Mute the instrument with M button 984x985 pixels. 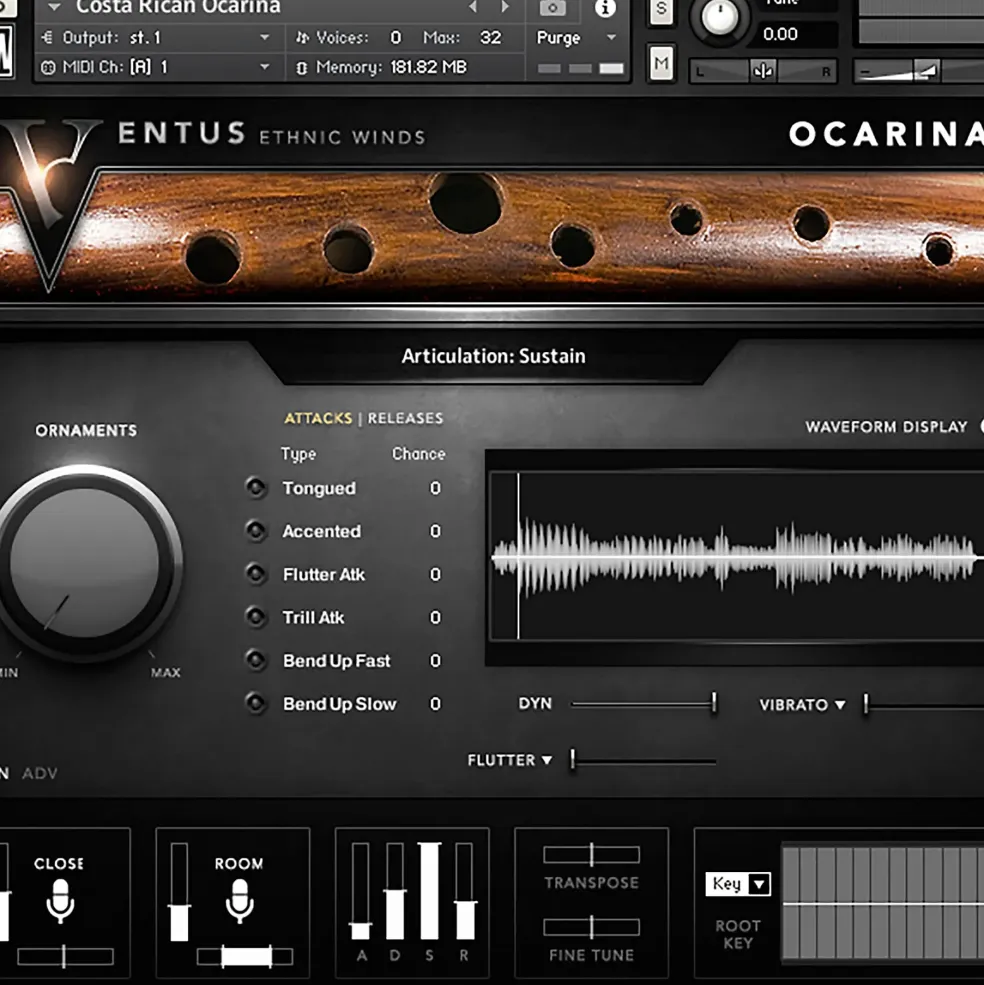661,63
